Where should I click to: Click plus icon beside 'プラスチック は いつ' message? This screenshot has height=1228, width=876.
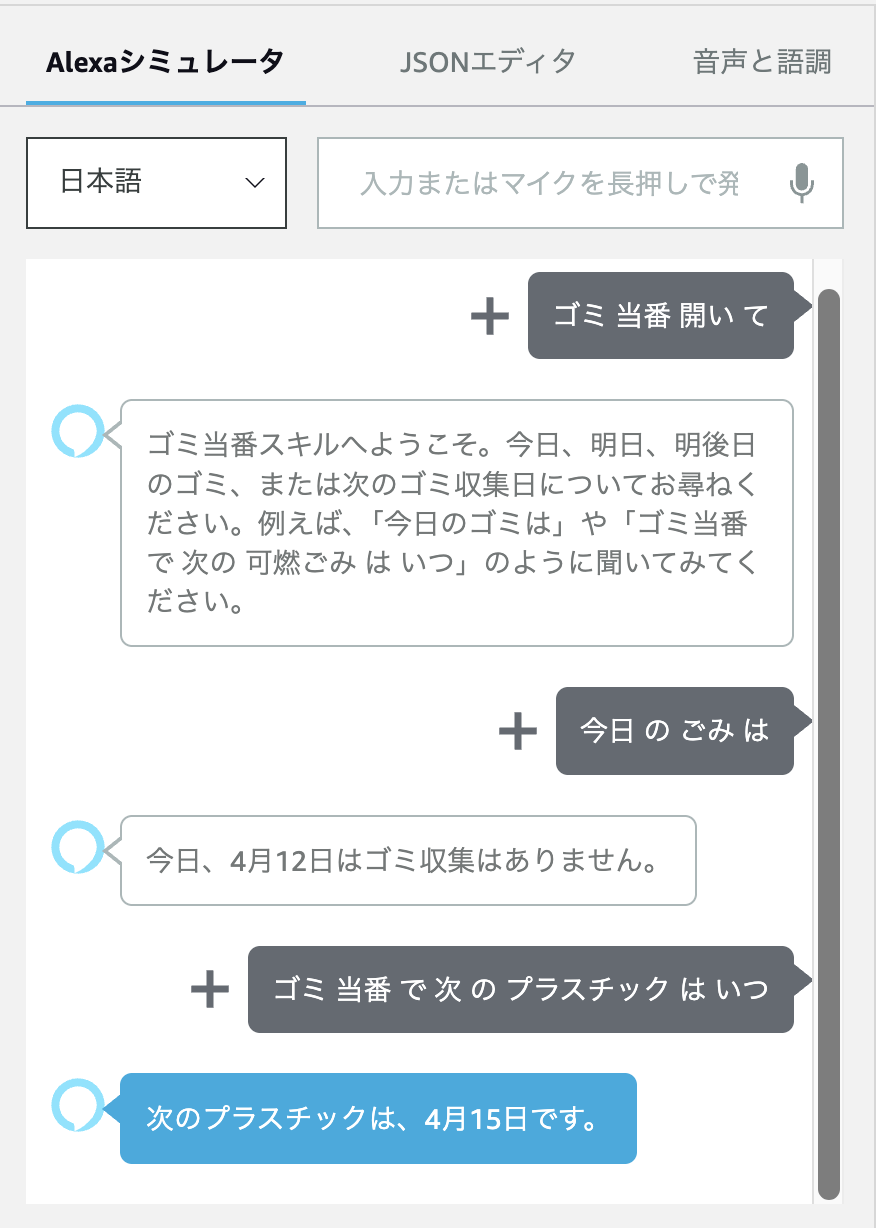pyautogui.click(x=210, y=990)
